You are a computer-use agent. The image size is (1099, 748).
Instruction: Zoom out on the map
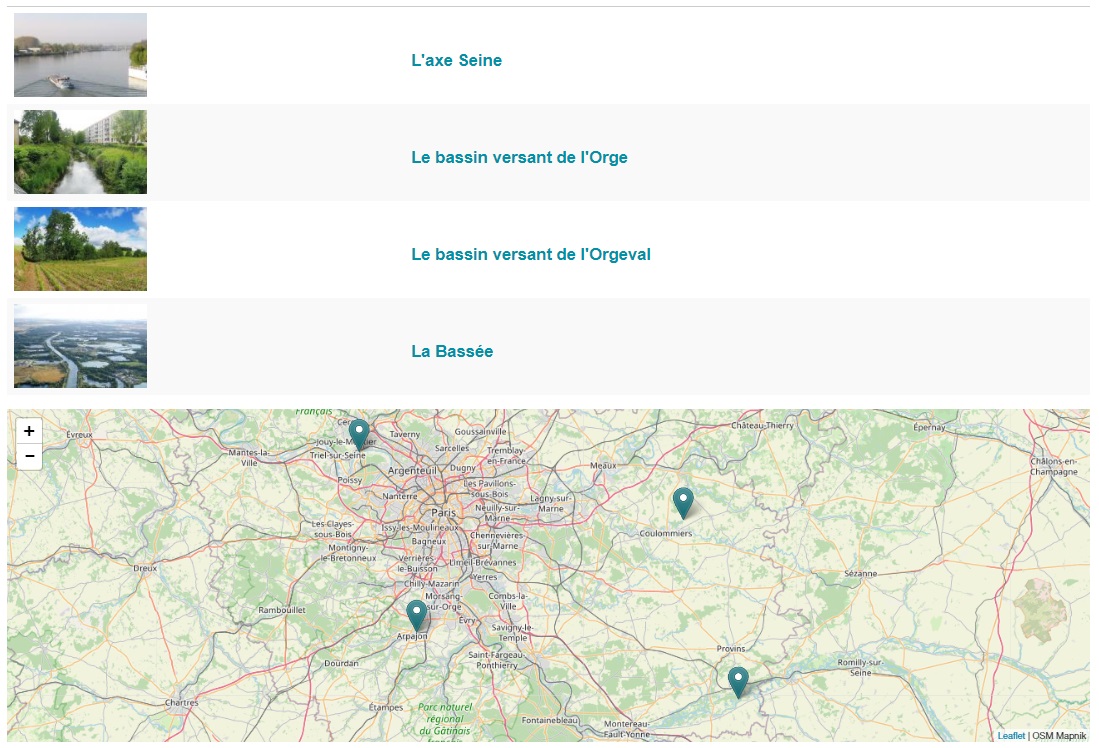[x=29, y=456]
